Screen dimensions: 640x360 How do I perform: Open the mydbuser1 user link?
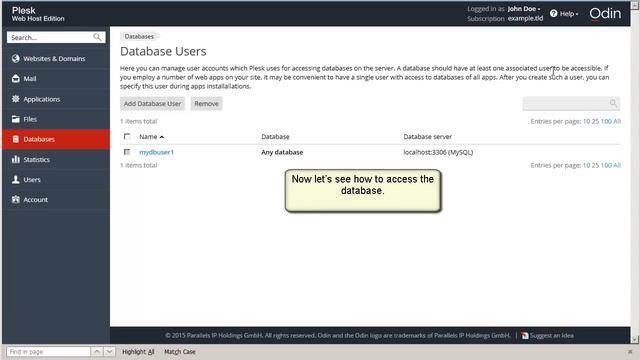coord(156,152)
